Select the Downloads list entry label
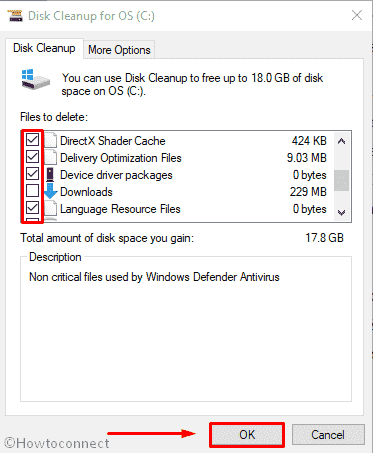This screenshot has width=373, height=453. (x=86, y=192)
